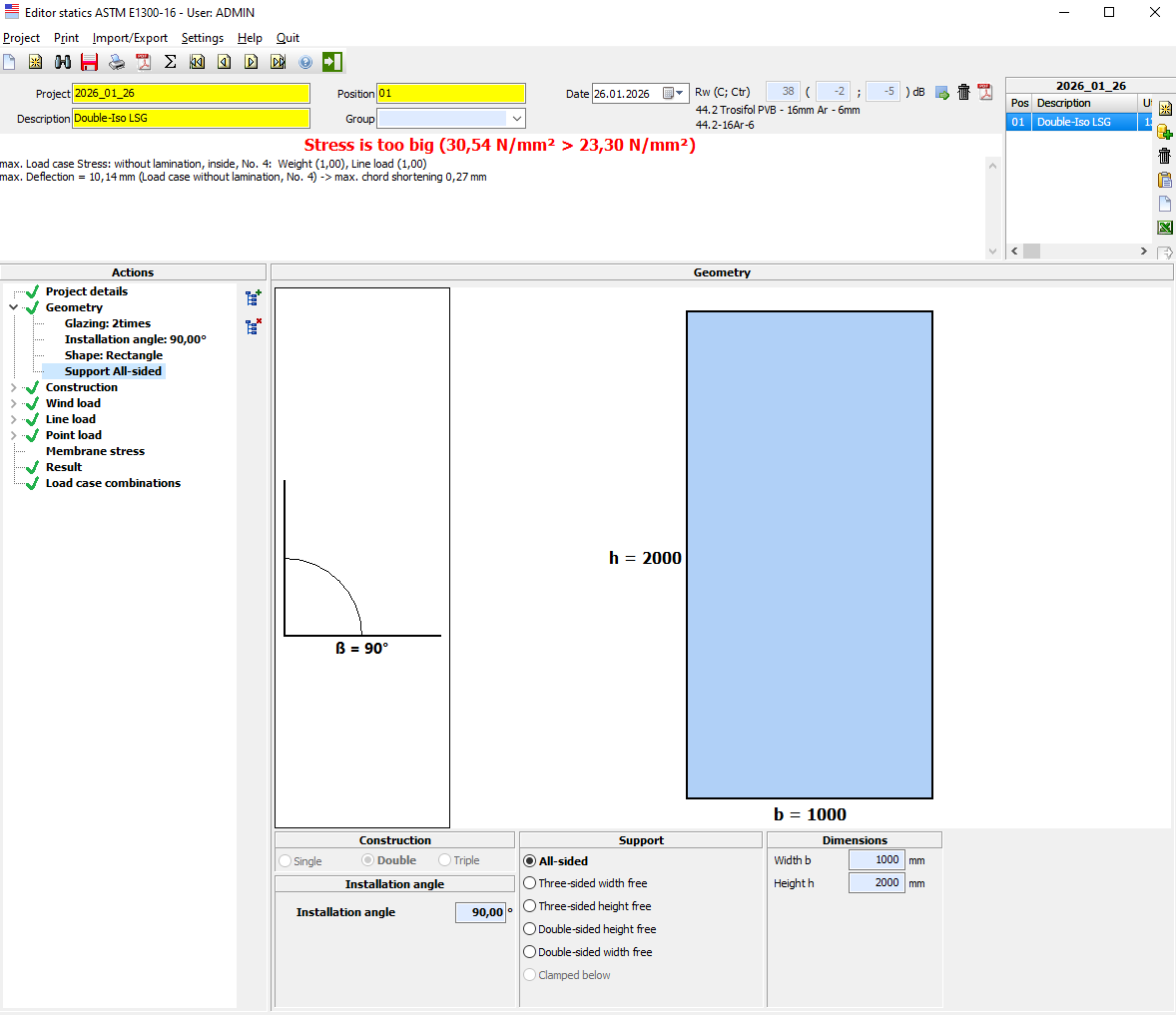The image size is (1176, 1015).
Task: Click the Excel export icon in positions panel
Action: coord(1164,228)
